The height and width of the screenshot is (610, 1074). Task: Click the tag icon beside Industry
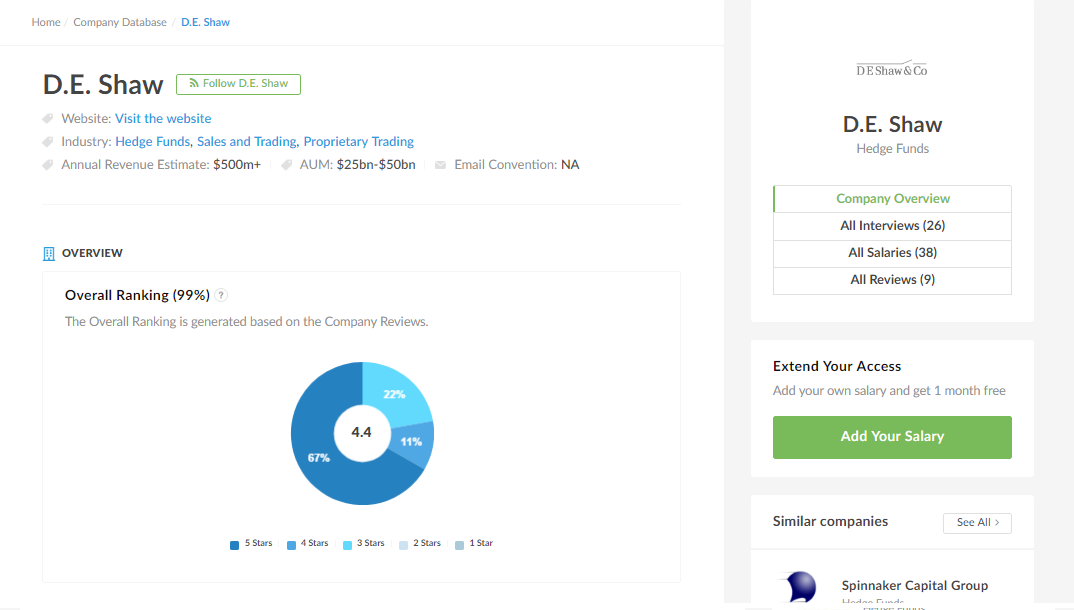pos(48,142)
